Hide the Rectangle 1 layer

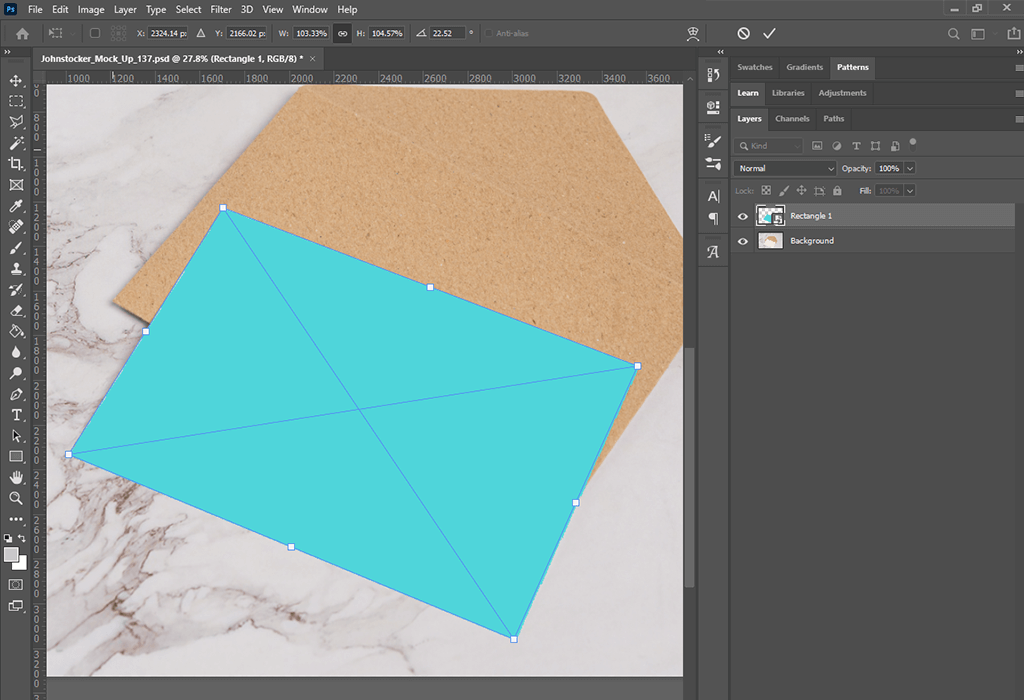pyautogui.click(x=743, y=216)
